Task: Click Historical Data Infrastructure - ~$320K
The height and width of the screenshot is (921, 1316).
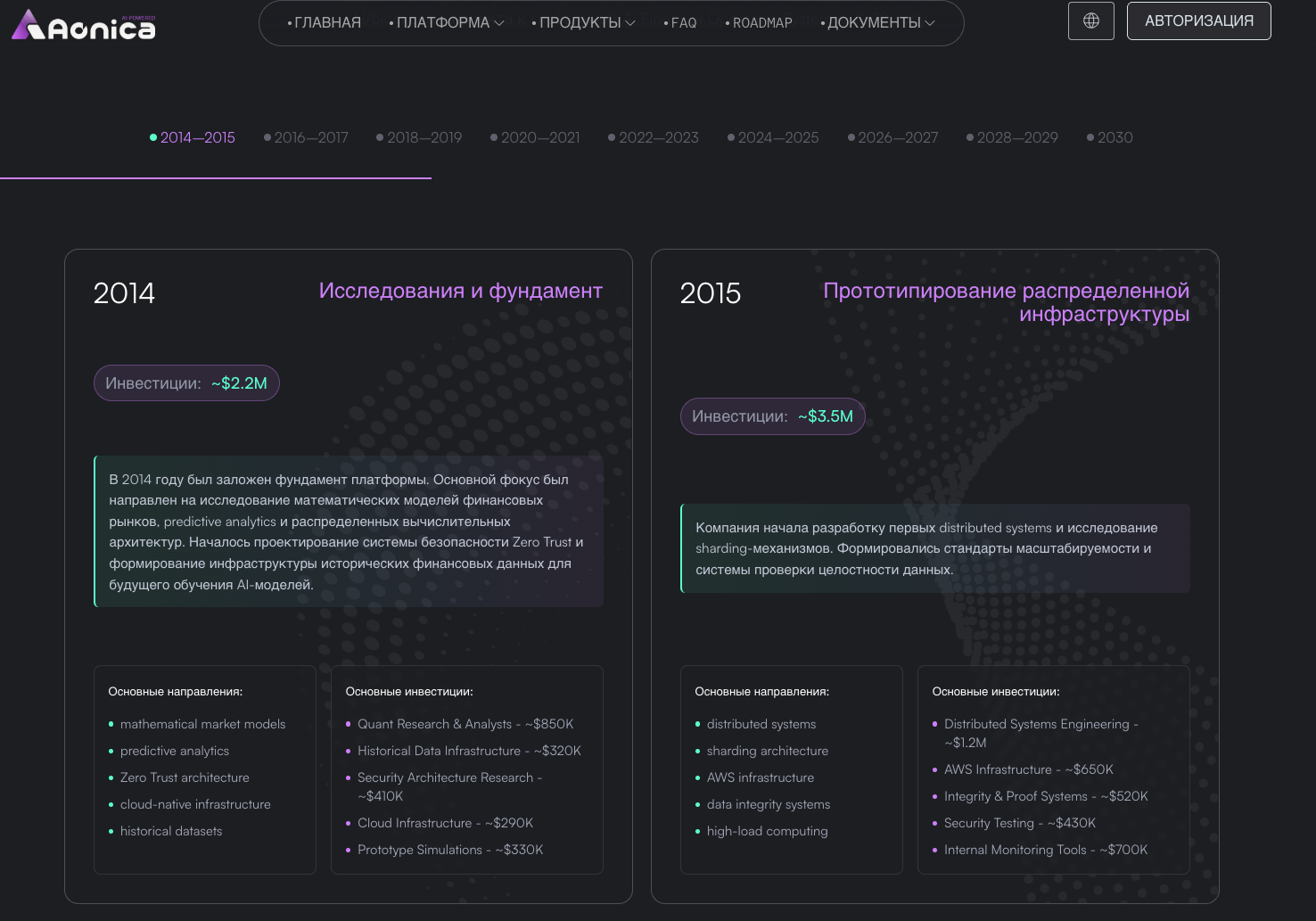Action: coord(469,751)
